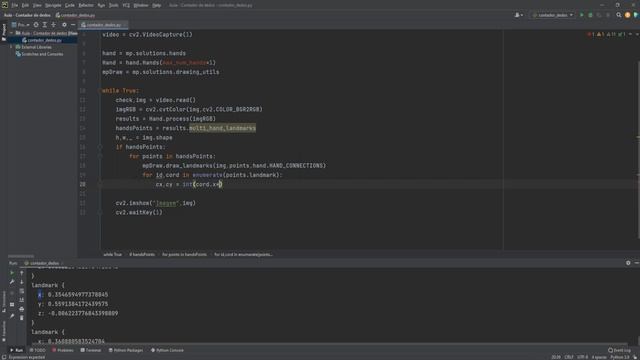
Task: Click the wrench icon in Run panel
Action: tap(12, 282)
